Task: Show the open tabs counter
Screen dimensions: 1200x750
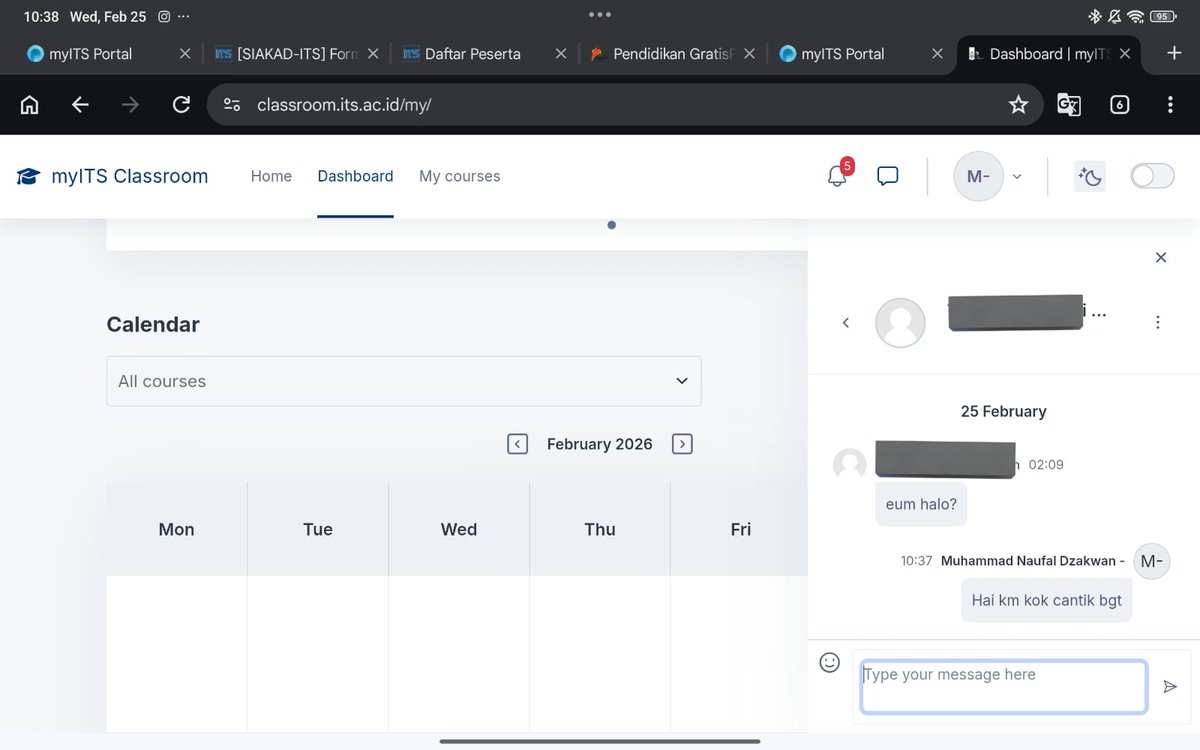Action: pos(1120,104)
